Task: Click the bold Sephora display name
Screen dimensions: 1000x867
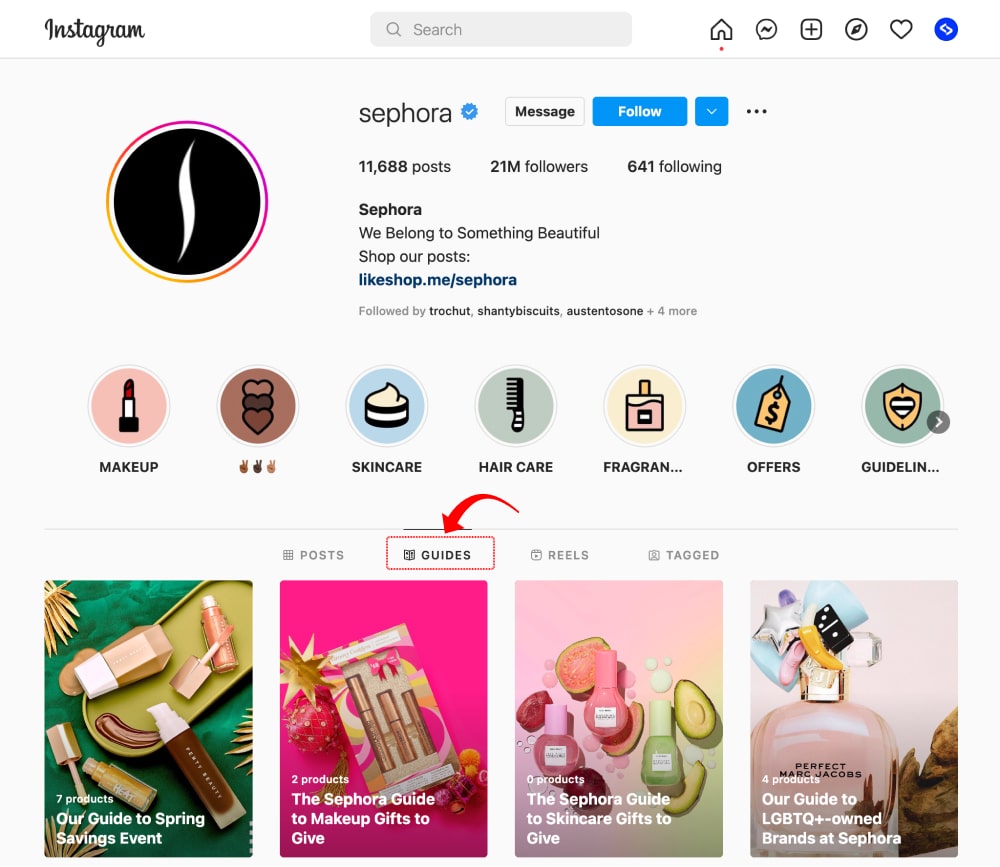Action: (390, 209)
